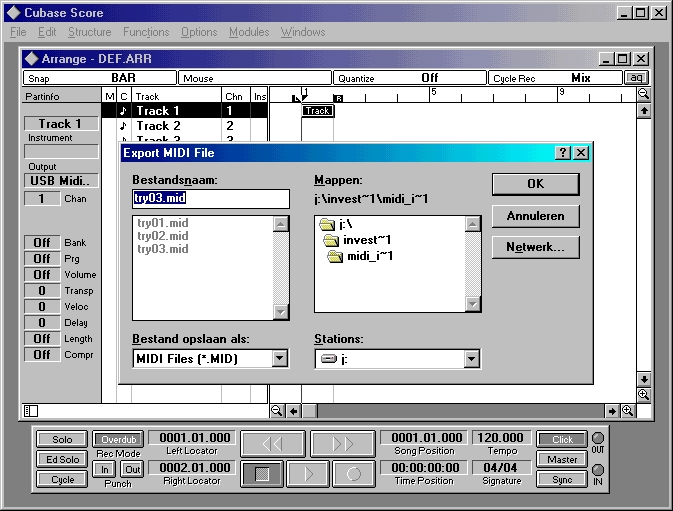Click the Tempo value 120.000

pos(501,438)
